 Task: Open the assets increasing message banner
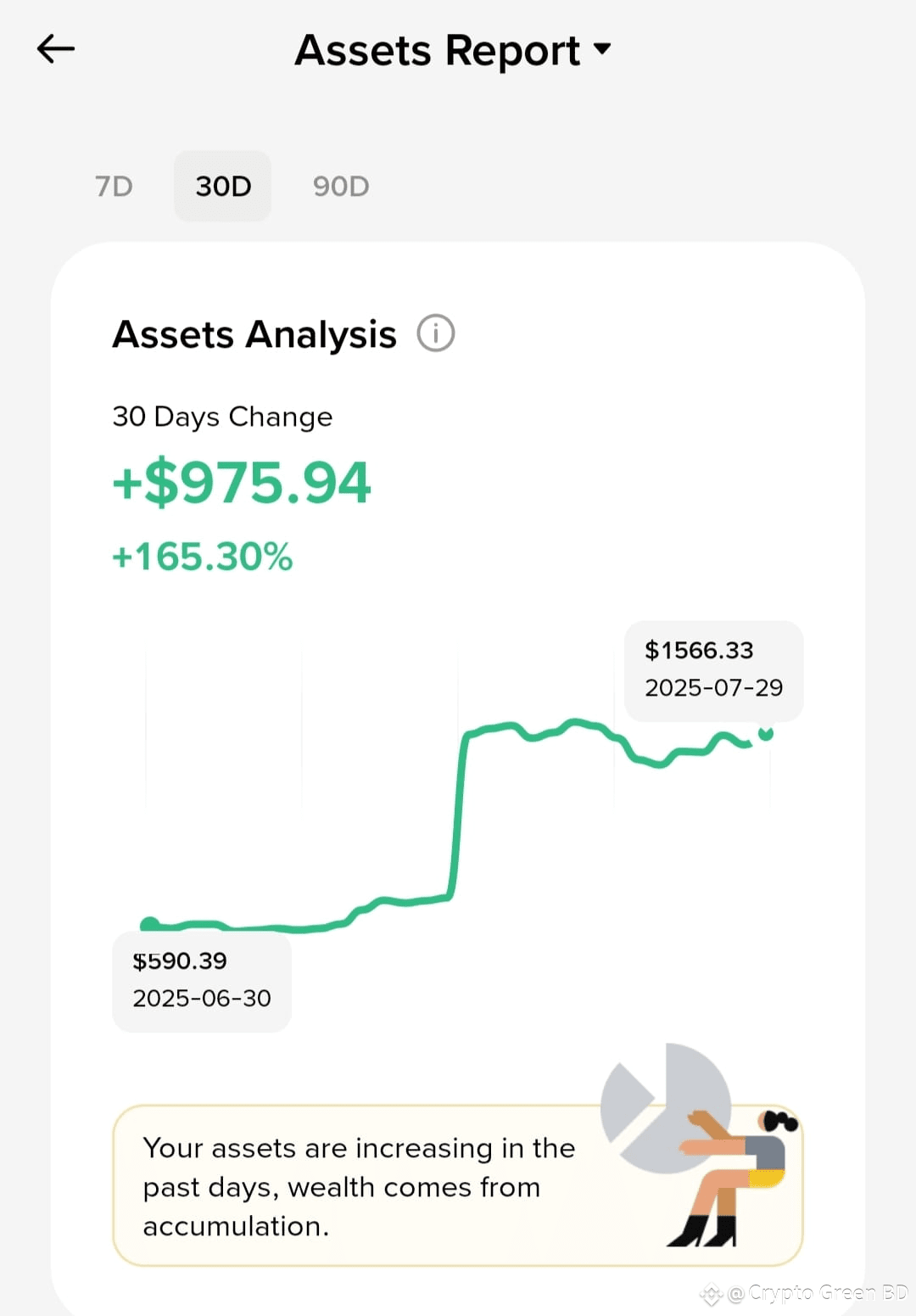click(x=458, y=1185)
